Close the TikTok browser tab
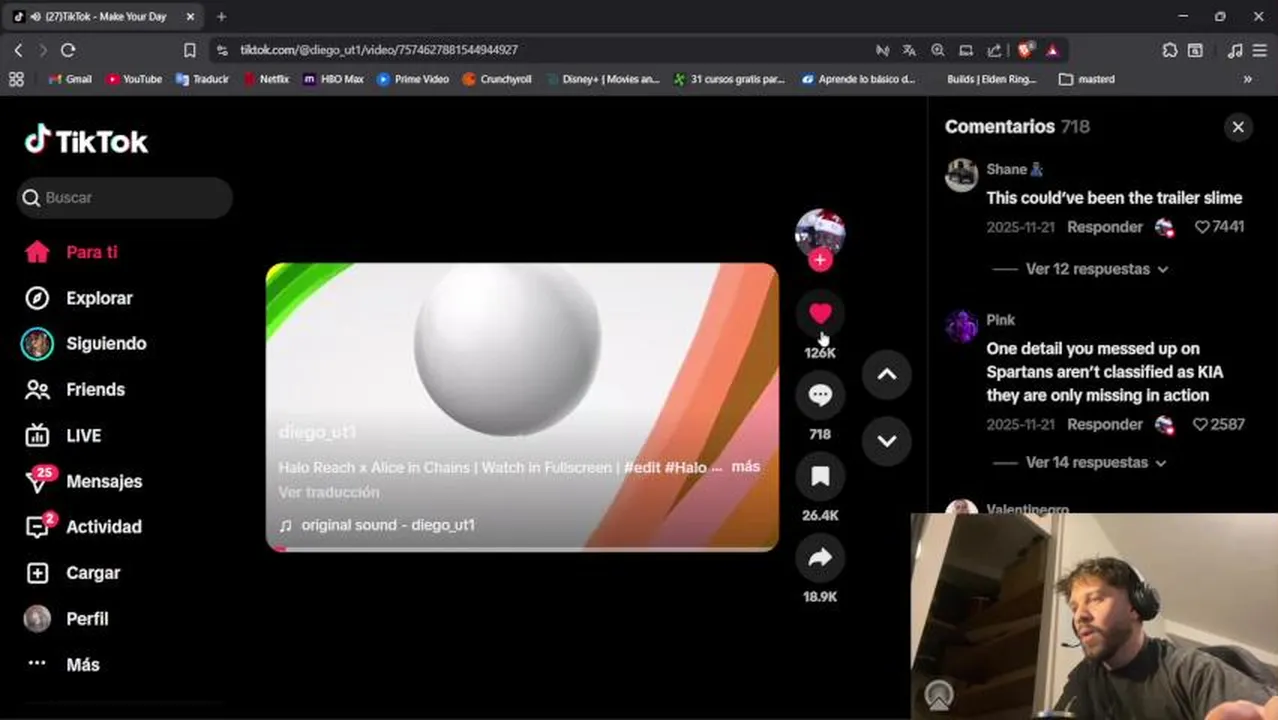Viewport: 1278px width, 720px height. pos(190,17)
